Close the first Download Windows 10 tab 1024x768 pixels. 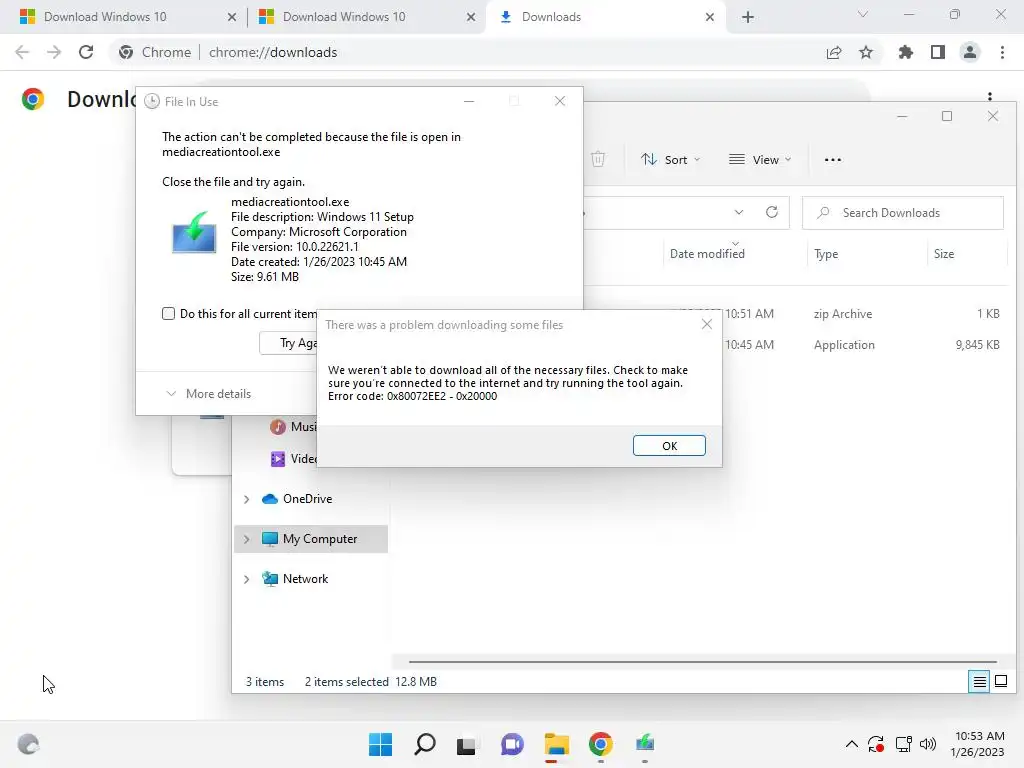tap(231, 17)
